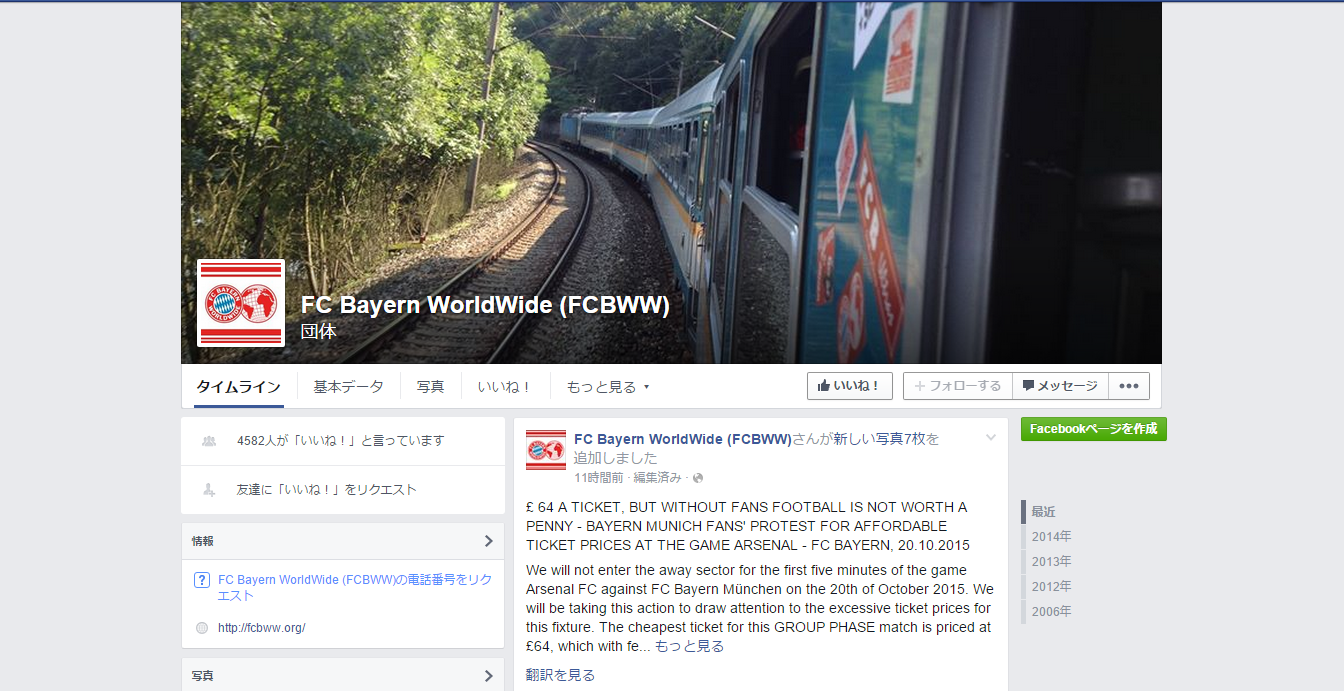Click the three-dots more options button
This screenshot has width=1344, height=691.
pos(1129,386)
